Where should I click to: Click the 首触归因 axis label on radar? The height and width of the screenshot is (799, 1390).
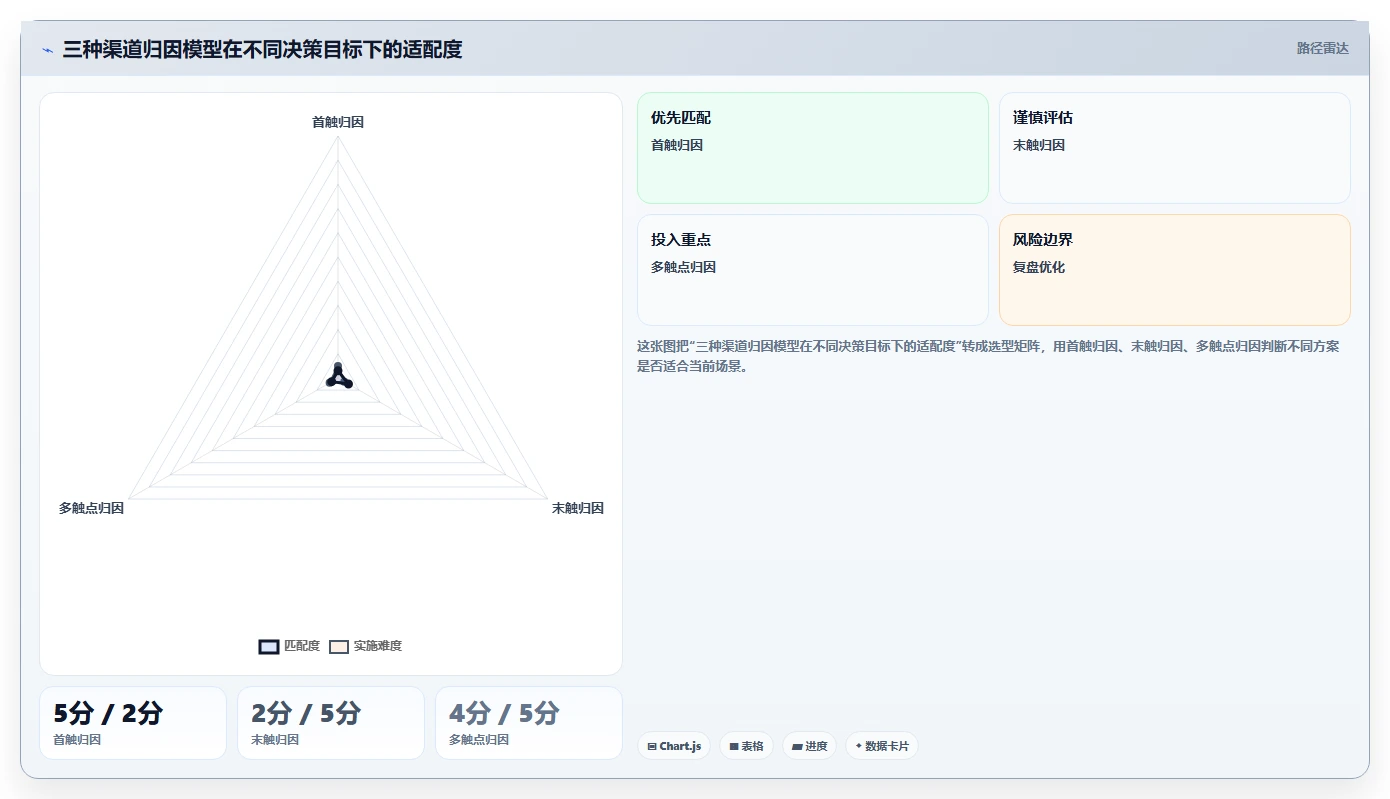(338, 122)
